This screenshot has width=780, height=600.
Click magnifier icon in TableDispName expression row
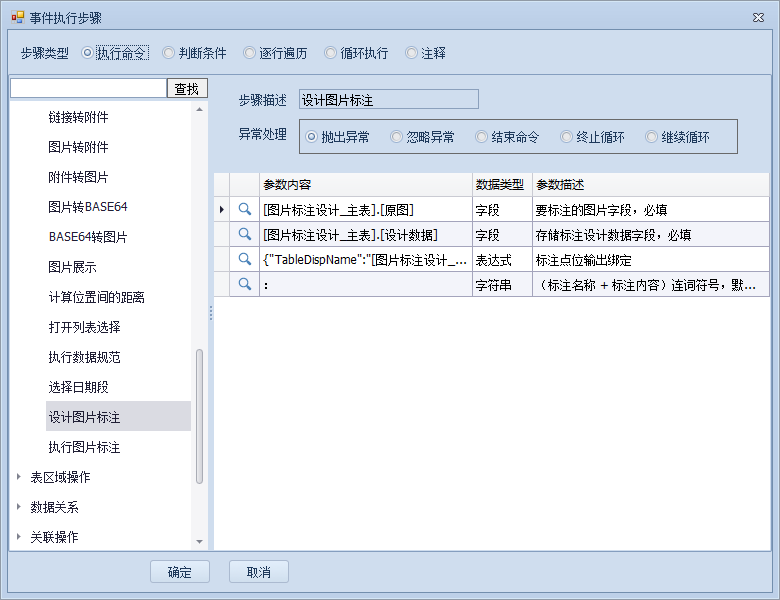point(244,260)
